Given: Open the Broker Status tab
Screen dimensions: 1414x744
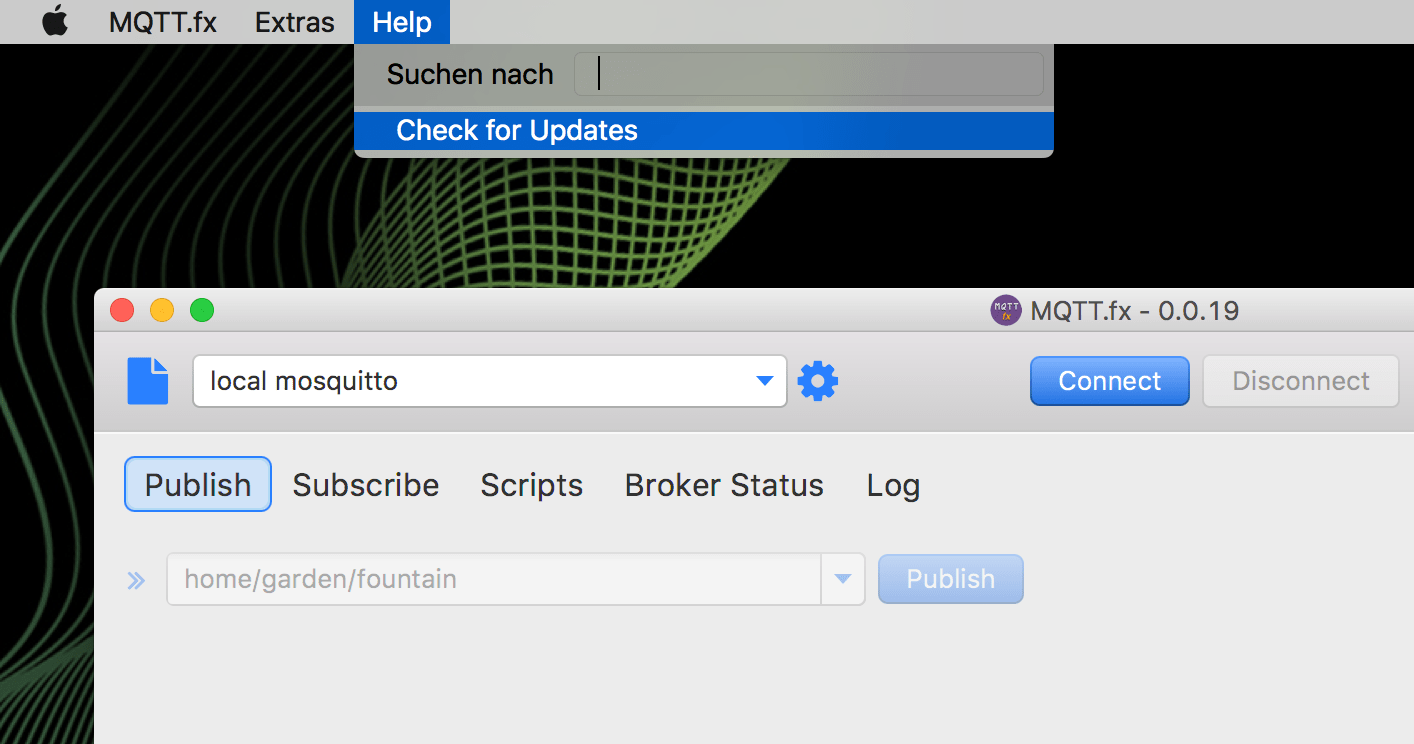Looking at the screenshot, I should point(724,485).
